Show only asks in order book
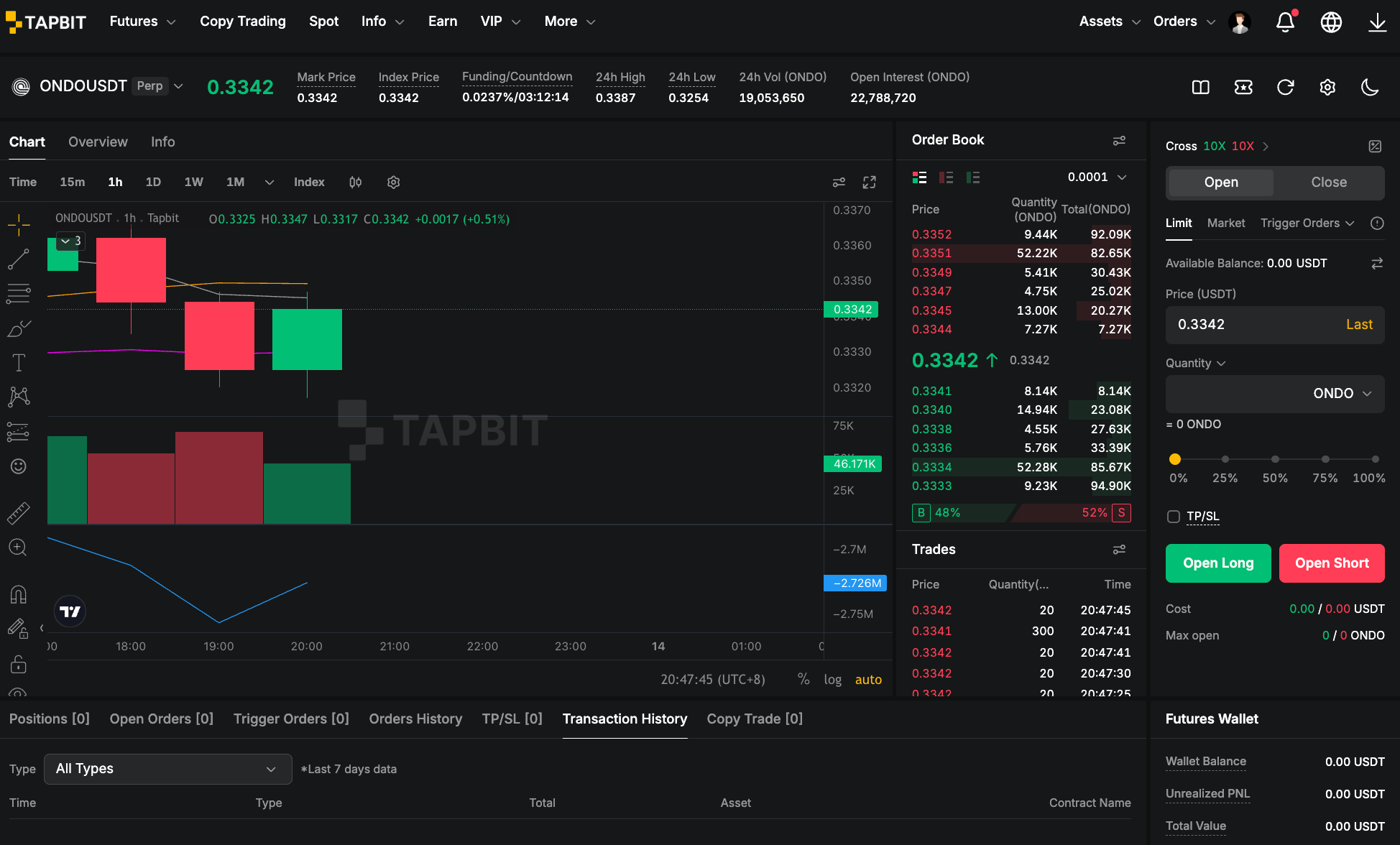Screen dimensions: 1400x845 point(947,177)
